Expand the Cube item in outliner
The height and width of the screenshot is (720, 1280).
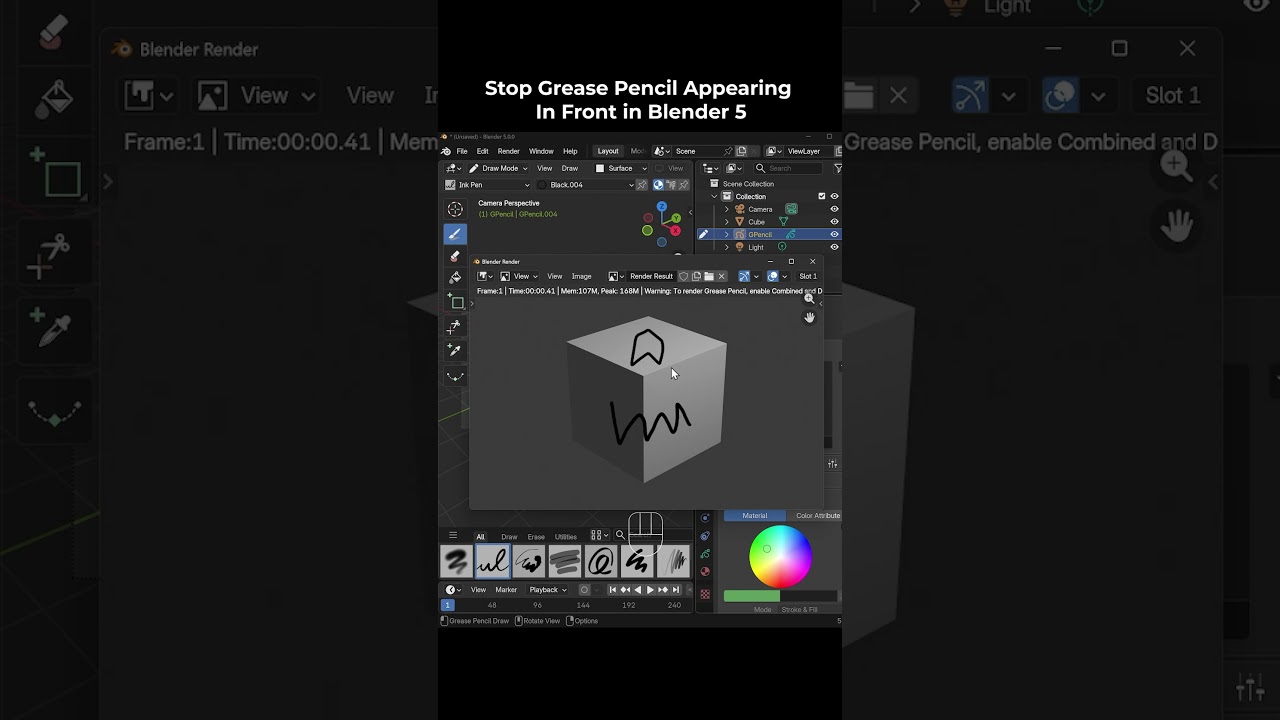pos(727,221)
